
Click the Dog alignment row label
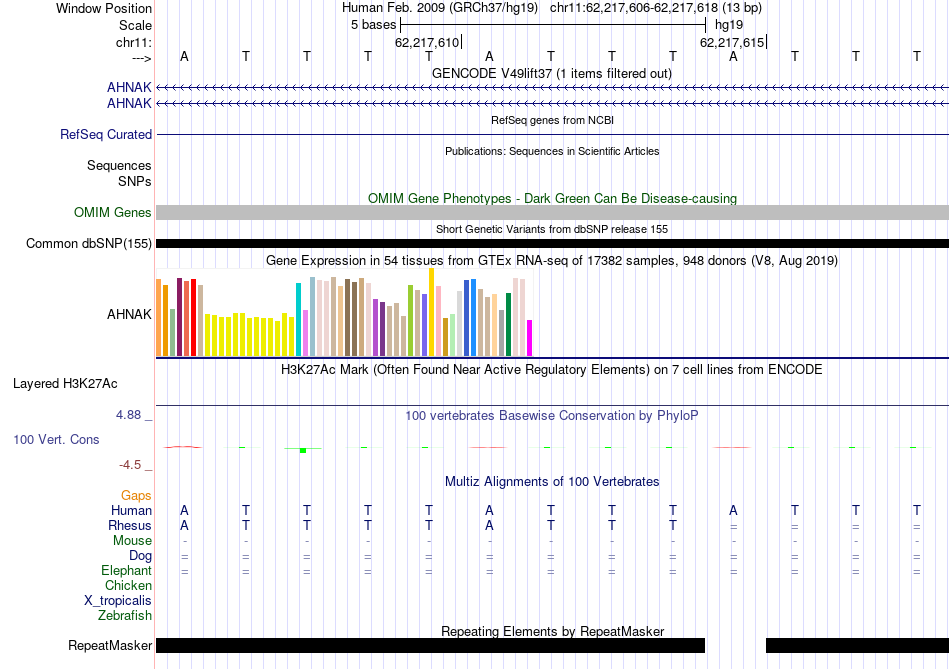coord(140,556)
